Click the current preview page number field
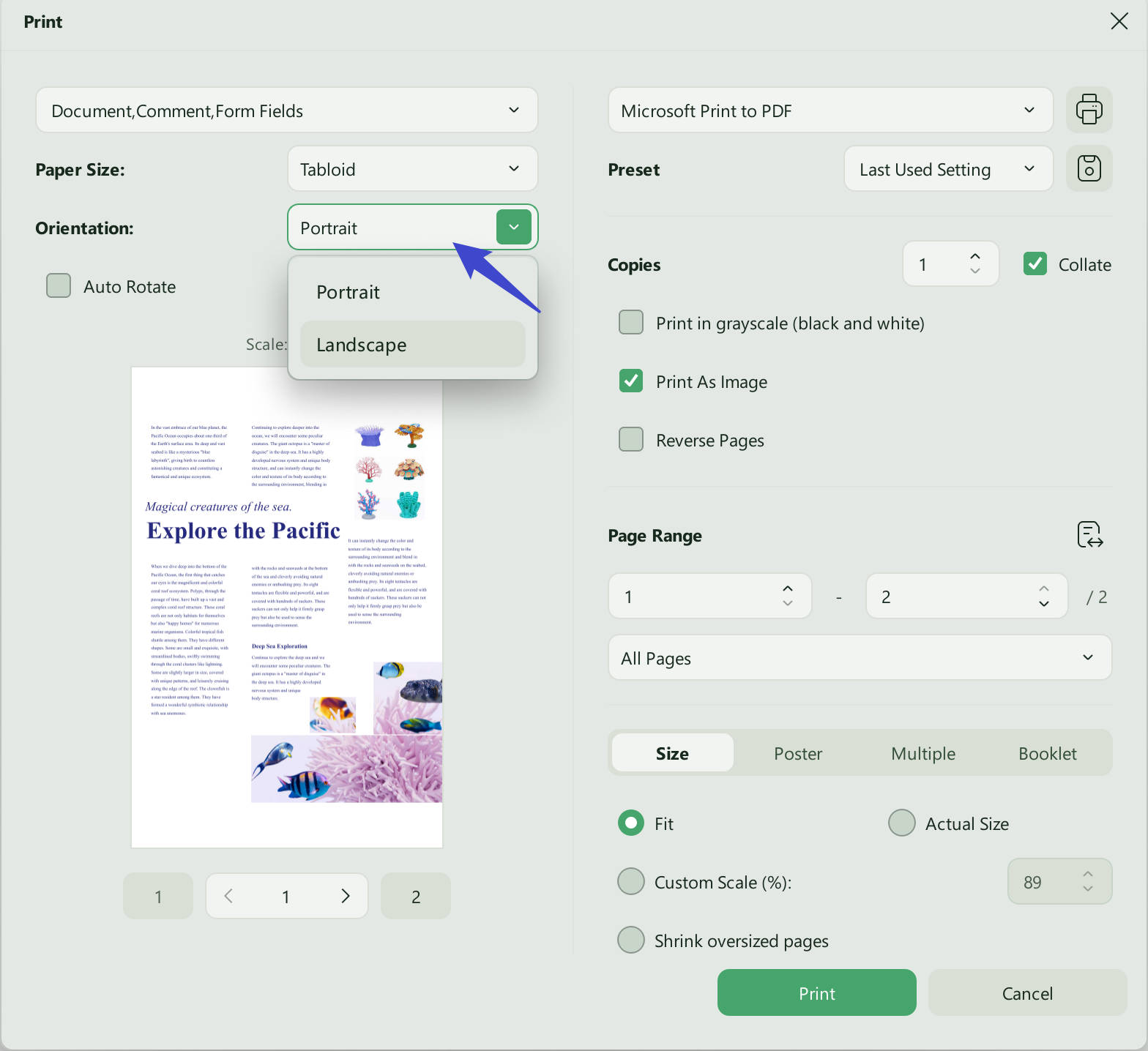This screenshot has height=1051, width=1148. click(x=286, y=896)
